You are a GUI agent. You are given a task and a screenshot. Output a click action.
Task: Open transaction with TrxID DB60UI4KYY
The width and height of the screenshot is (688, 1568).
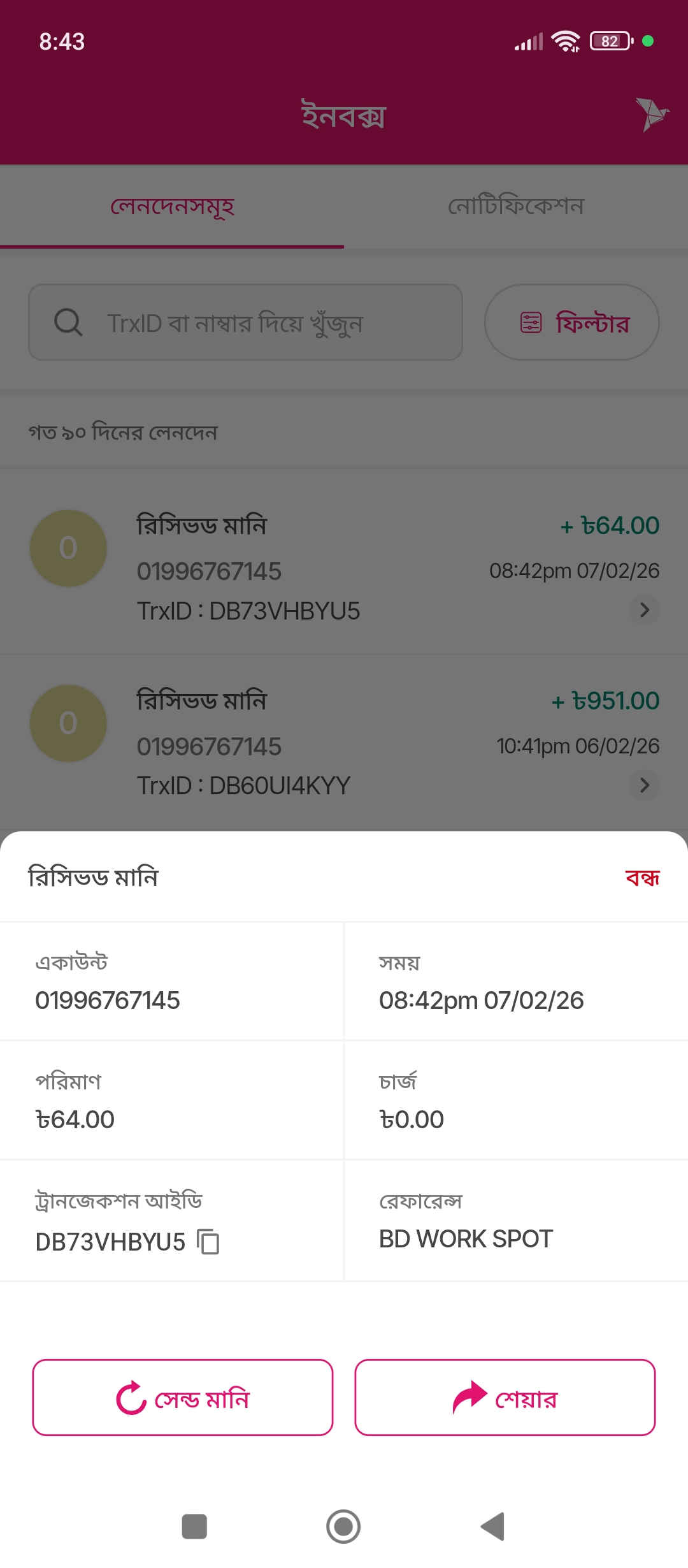coord(344,743)
